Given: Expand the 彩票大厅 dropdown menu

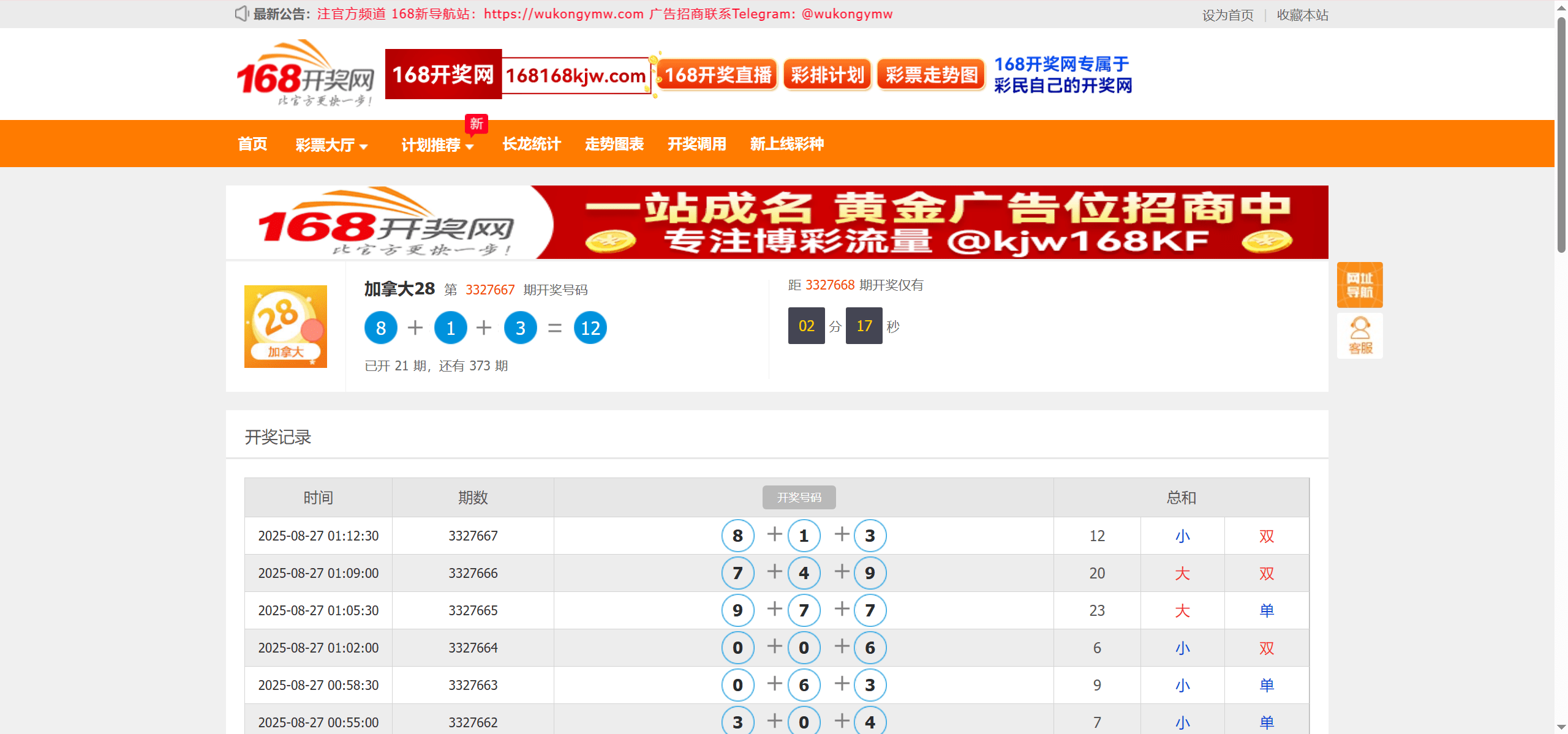Looking at the screenshot, I should [331, 144].
